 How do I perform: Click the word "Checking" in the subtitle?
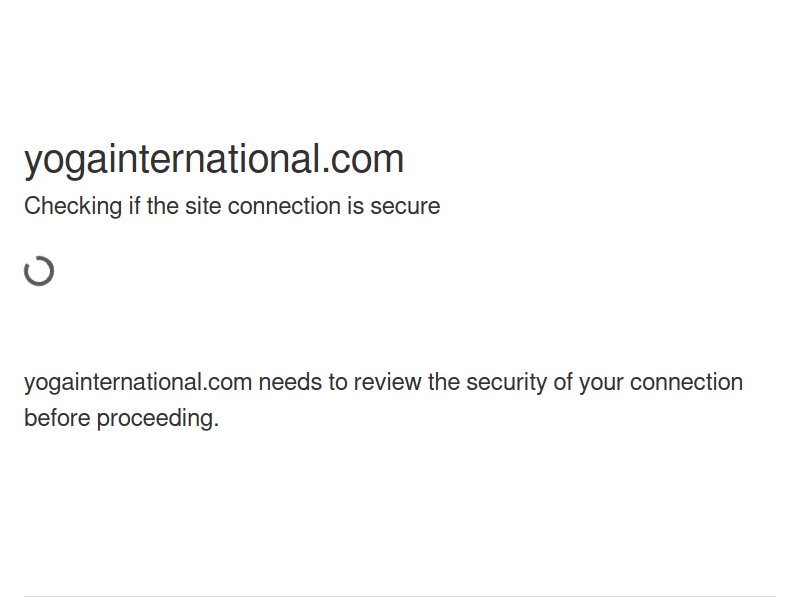(x=72, y=207)
